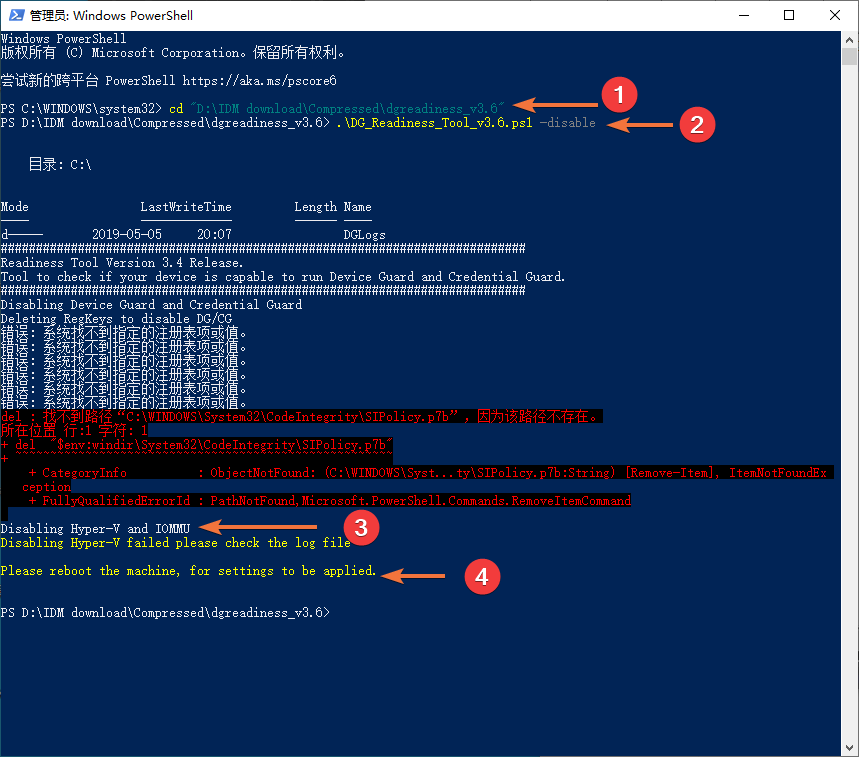Click the red callout badge numbered 1

pos(618,95)
